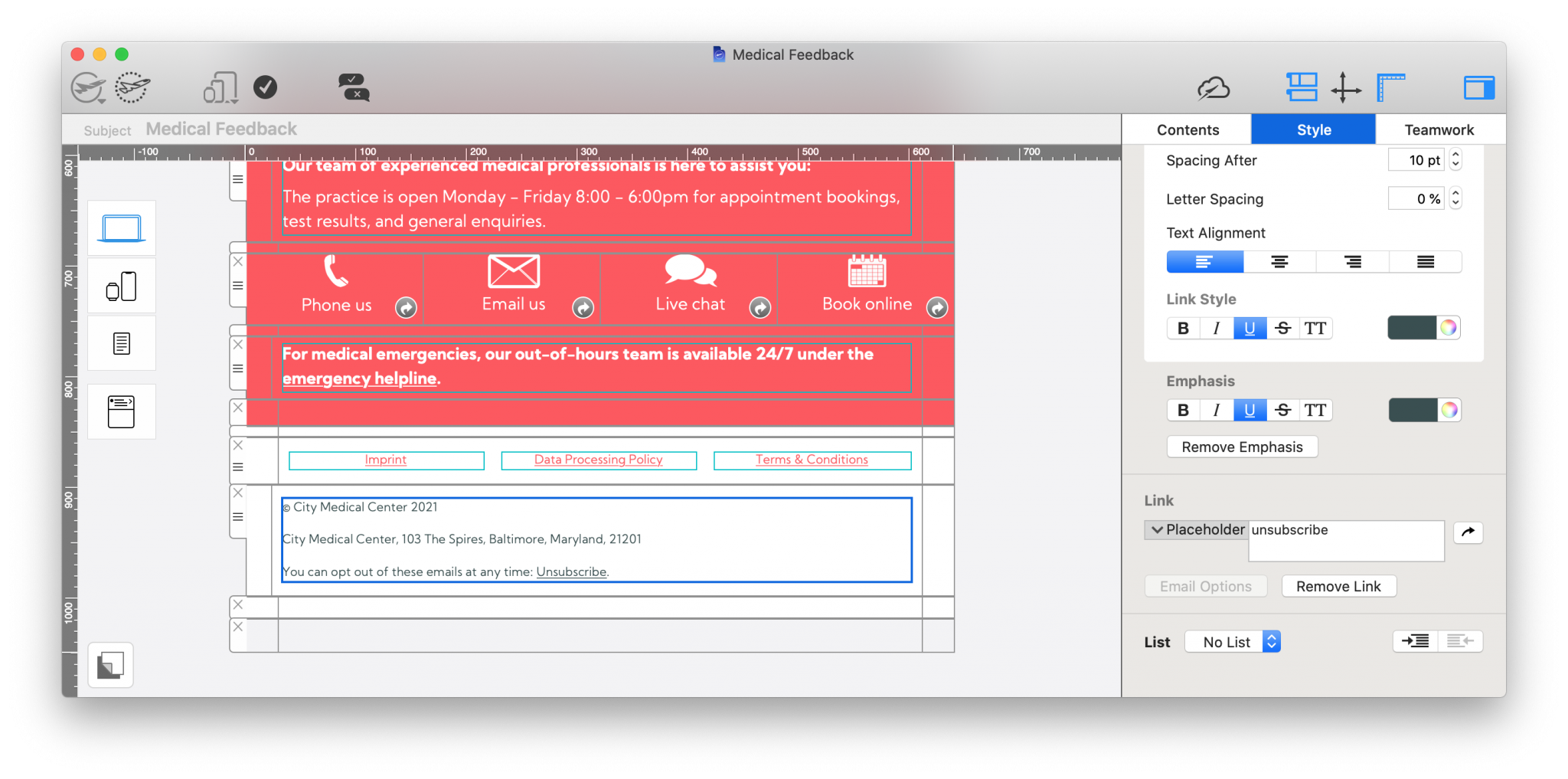
Task: Open Link Style color wheel picker
Action: tap(1449, 329)
